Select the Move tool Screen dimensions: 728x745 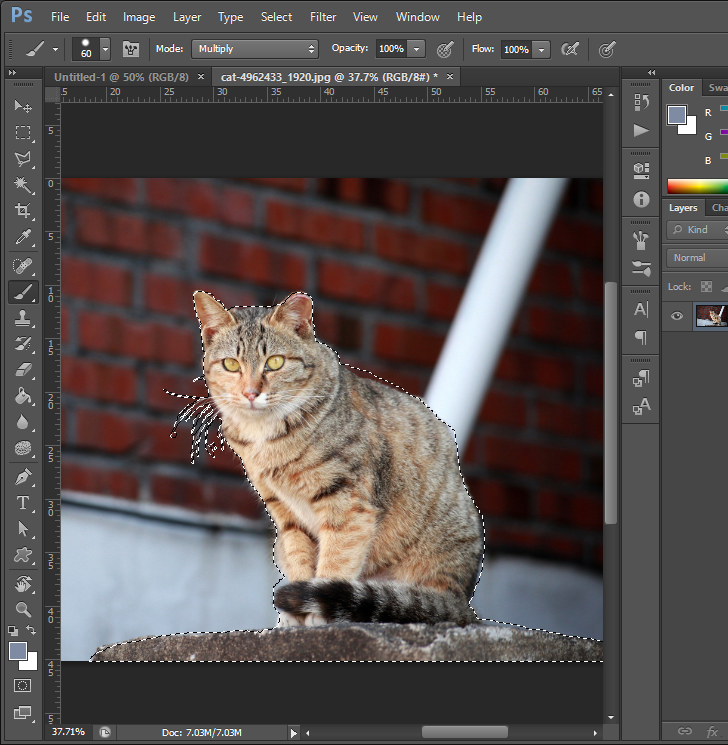23,106
